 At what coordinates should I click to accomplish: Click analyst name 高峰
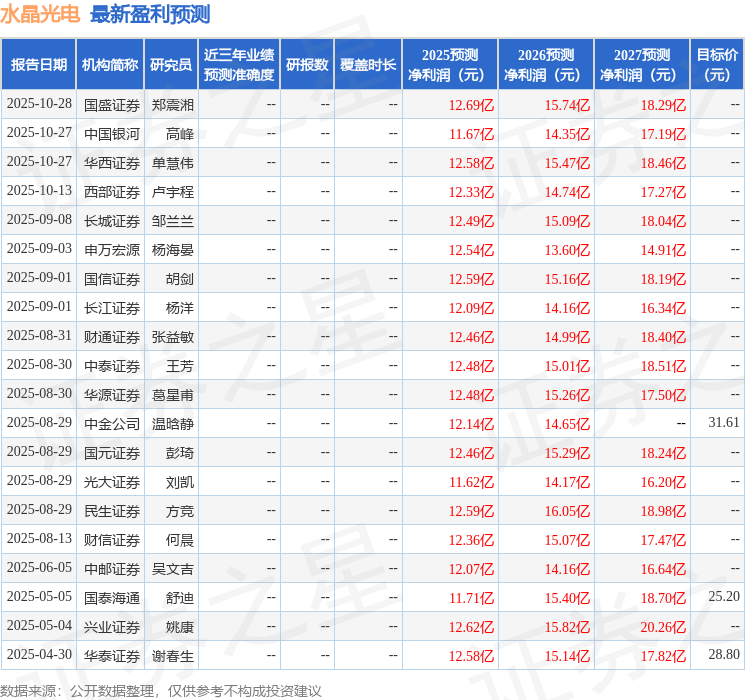tap(180, 134)
